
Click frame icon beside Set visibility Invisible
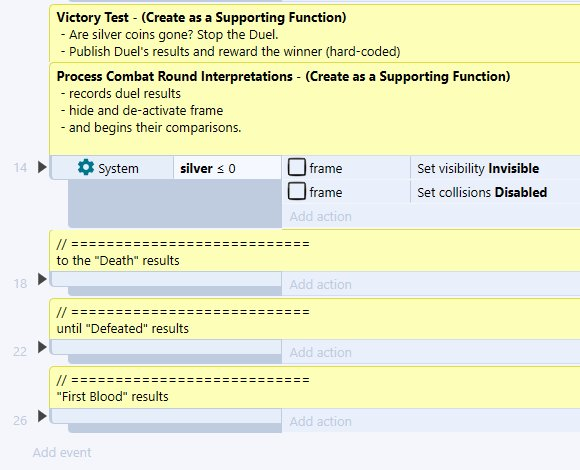(297, 168)
